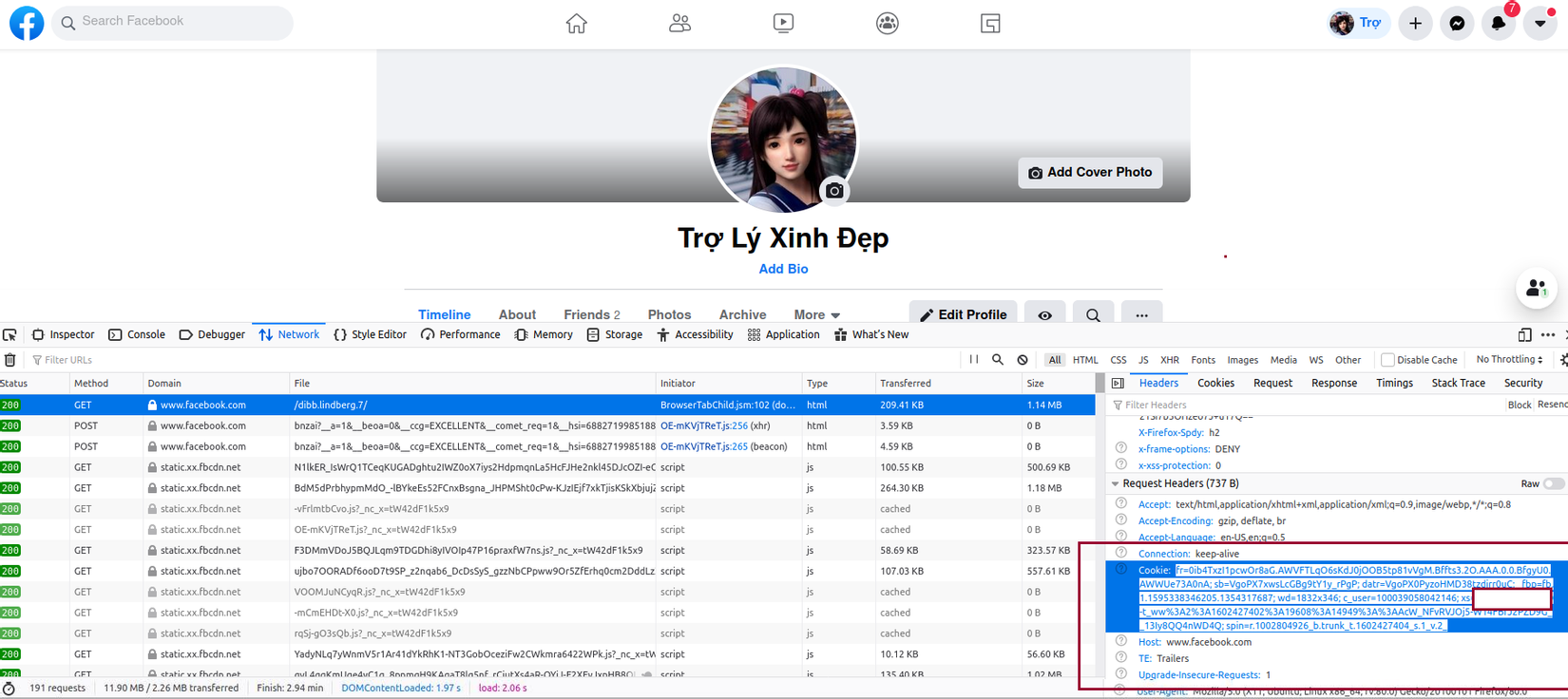Open request blocking icon
The image size is (1568, 699).
tap(1023, 360)
